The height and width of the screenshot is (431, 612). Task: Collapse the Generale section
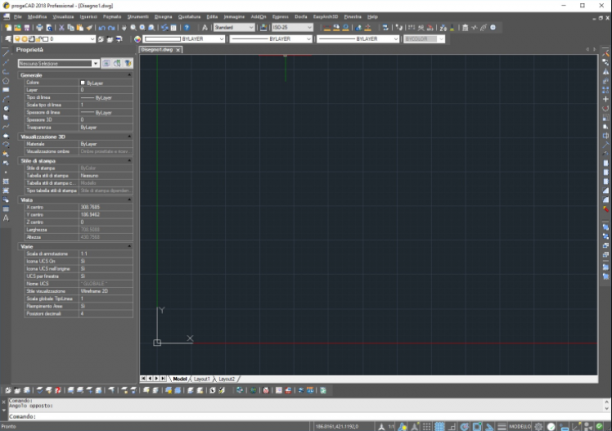tap(129, 75)
